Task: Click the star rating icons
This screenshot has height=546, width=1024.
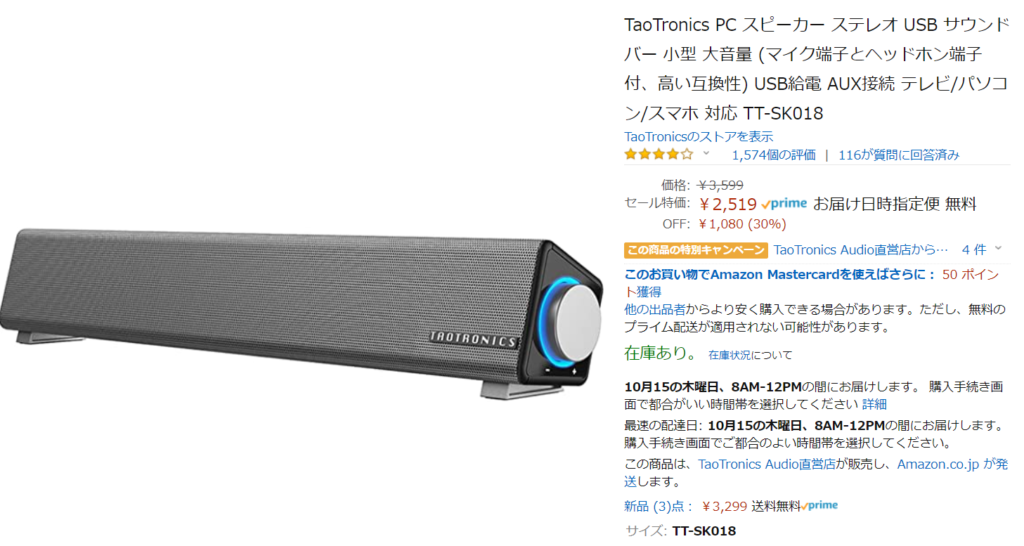Action: coord(658,155)
